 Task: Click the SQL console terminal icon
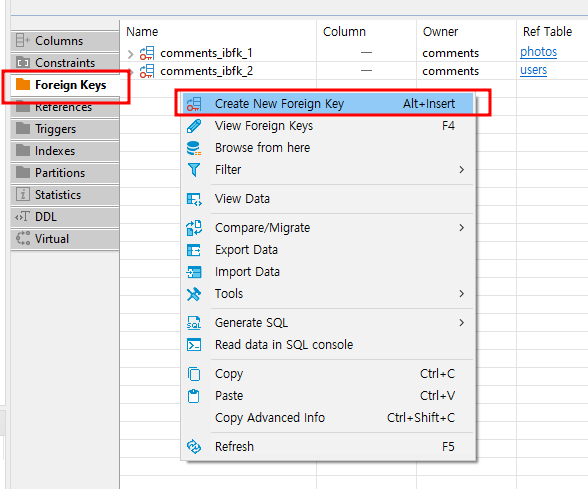click(x=194, y=345)
